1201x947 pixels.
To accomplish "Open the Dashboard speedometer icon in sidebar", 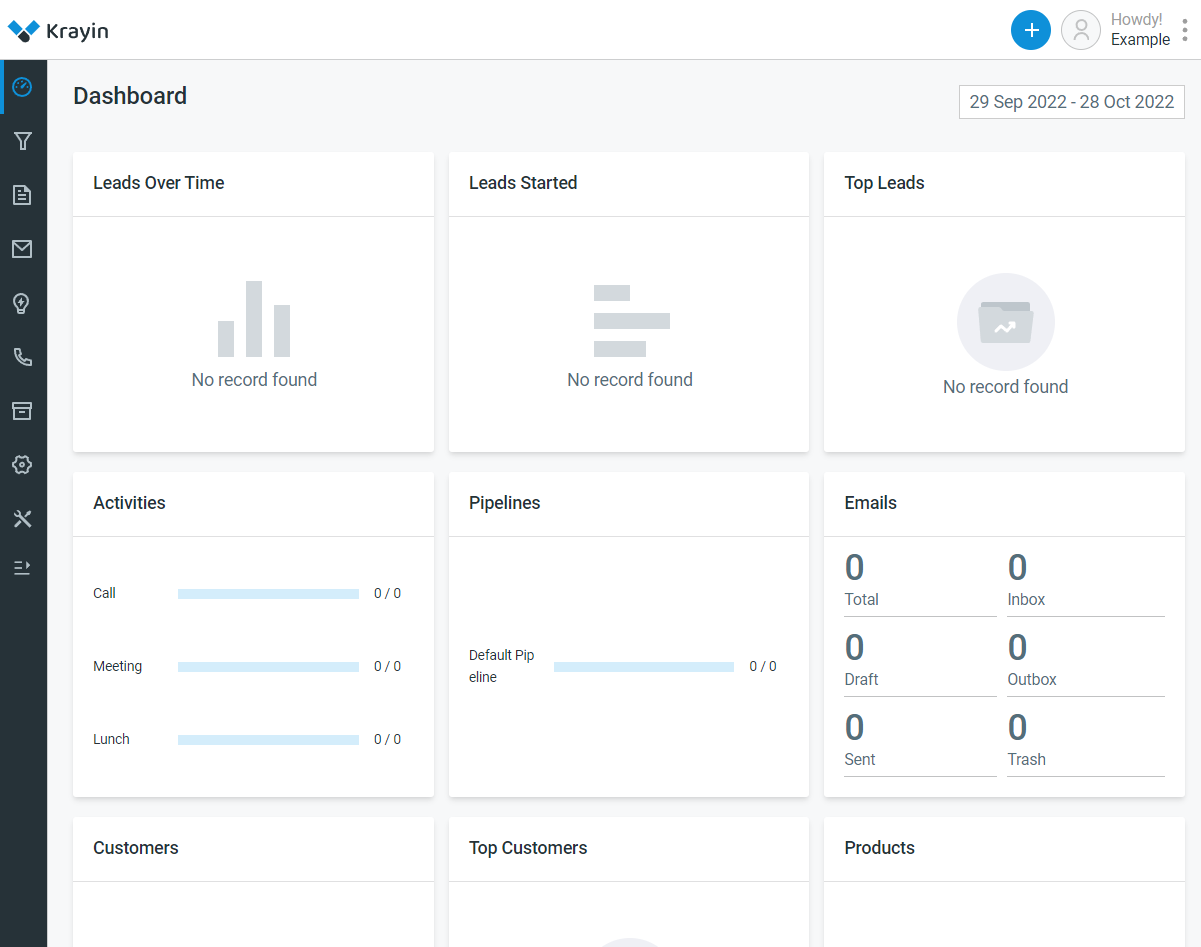I will [x=22, y=87].
